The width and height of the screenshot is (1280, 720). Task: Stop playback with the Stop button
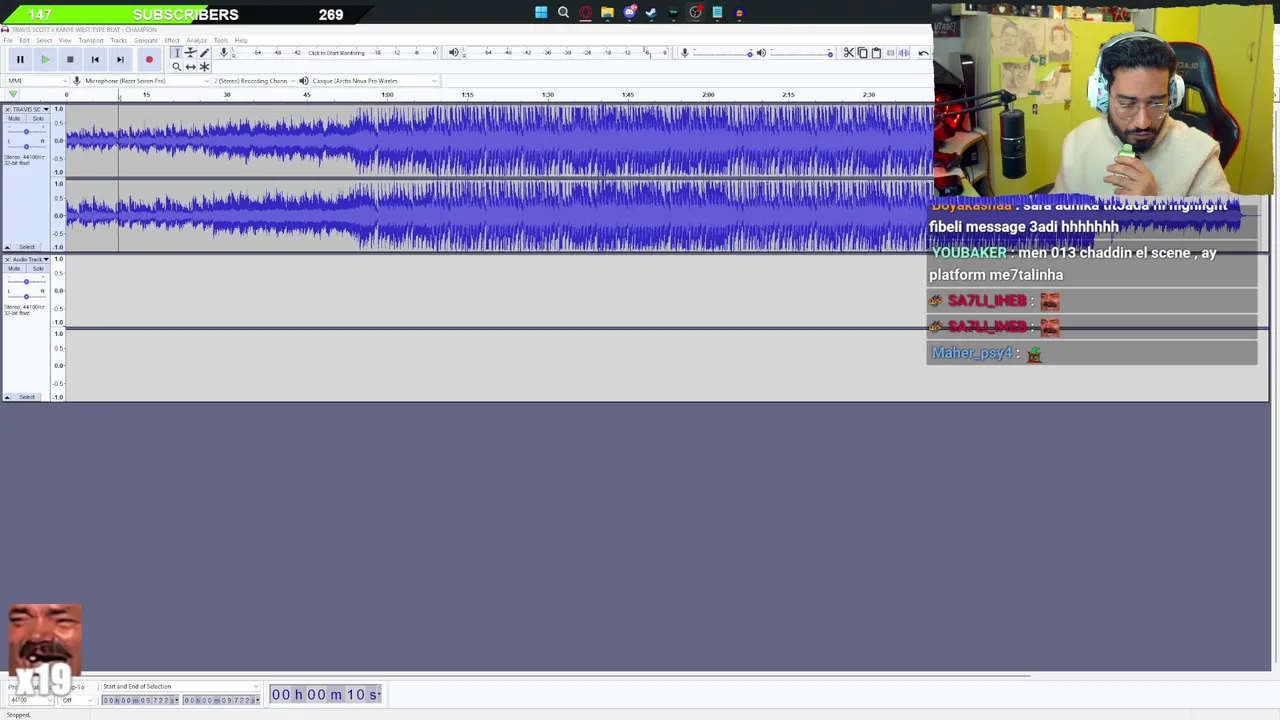click(x=70, y=59)
